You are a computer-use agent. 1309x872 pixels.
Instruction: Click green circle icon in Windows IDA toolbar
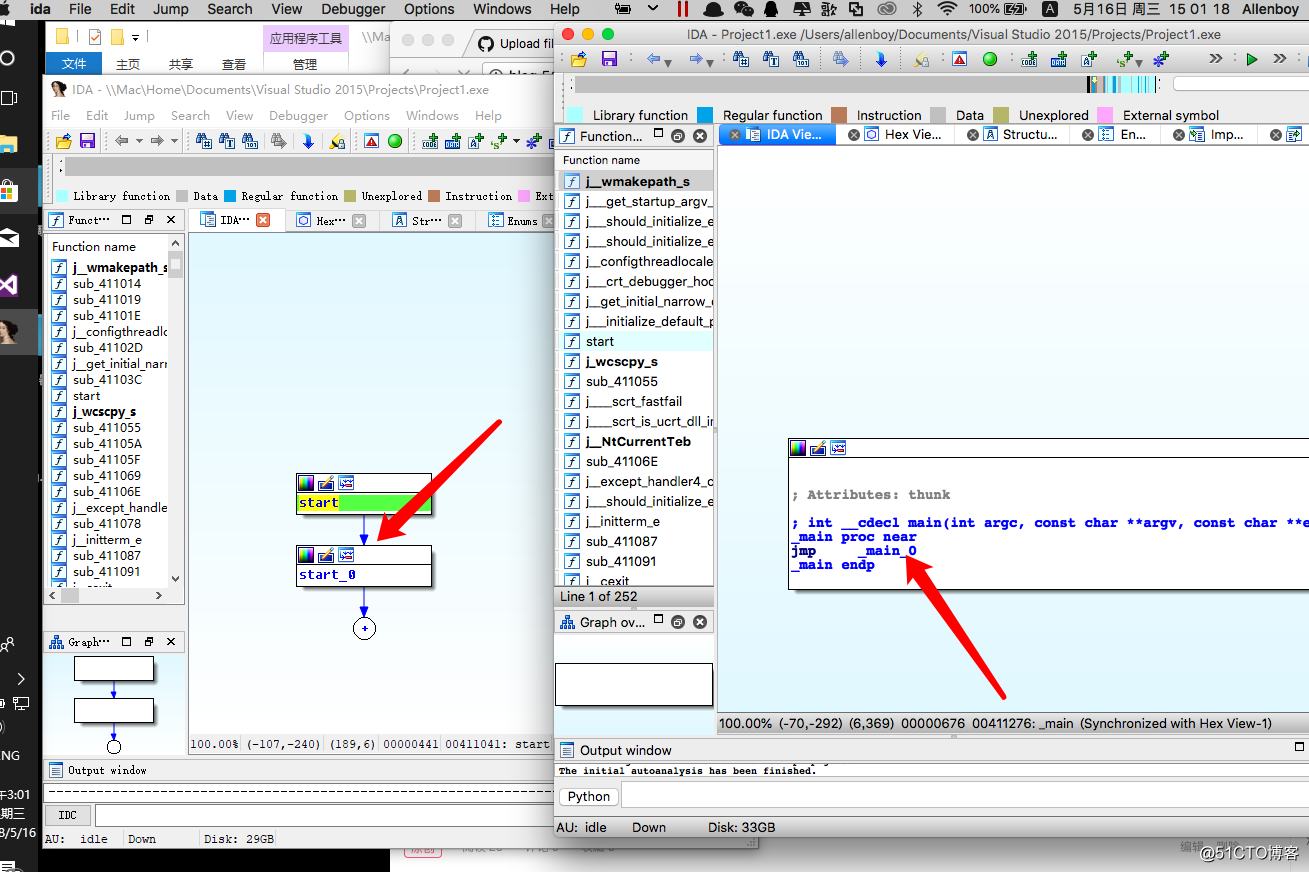pyautogui.click(x=395, y=141)
